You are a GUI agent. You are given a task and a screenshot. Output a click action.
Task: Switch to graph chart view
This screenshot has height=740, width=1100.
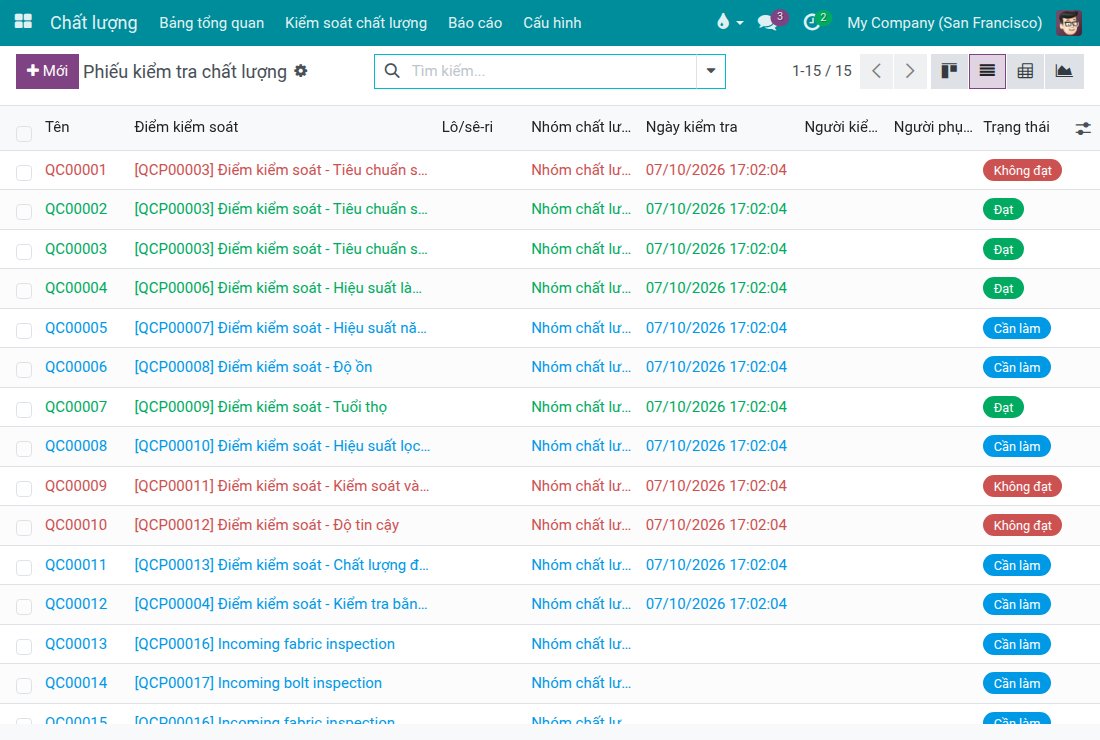1064,71
